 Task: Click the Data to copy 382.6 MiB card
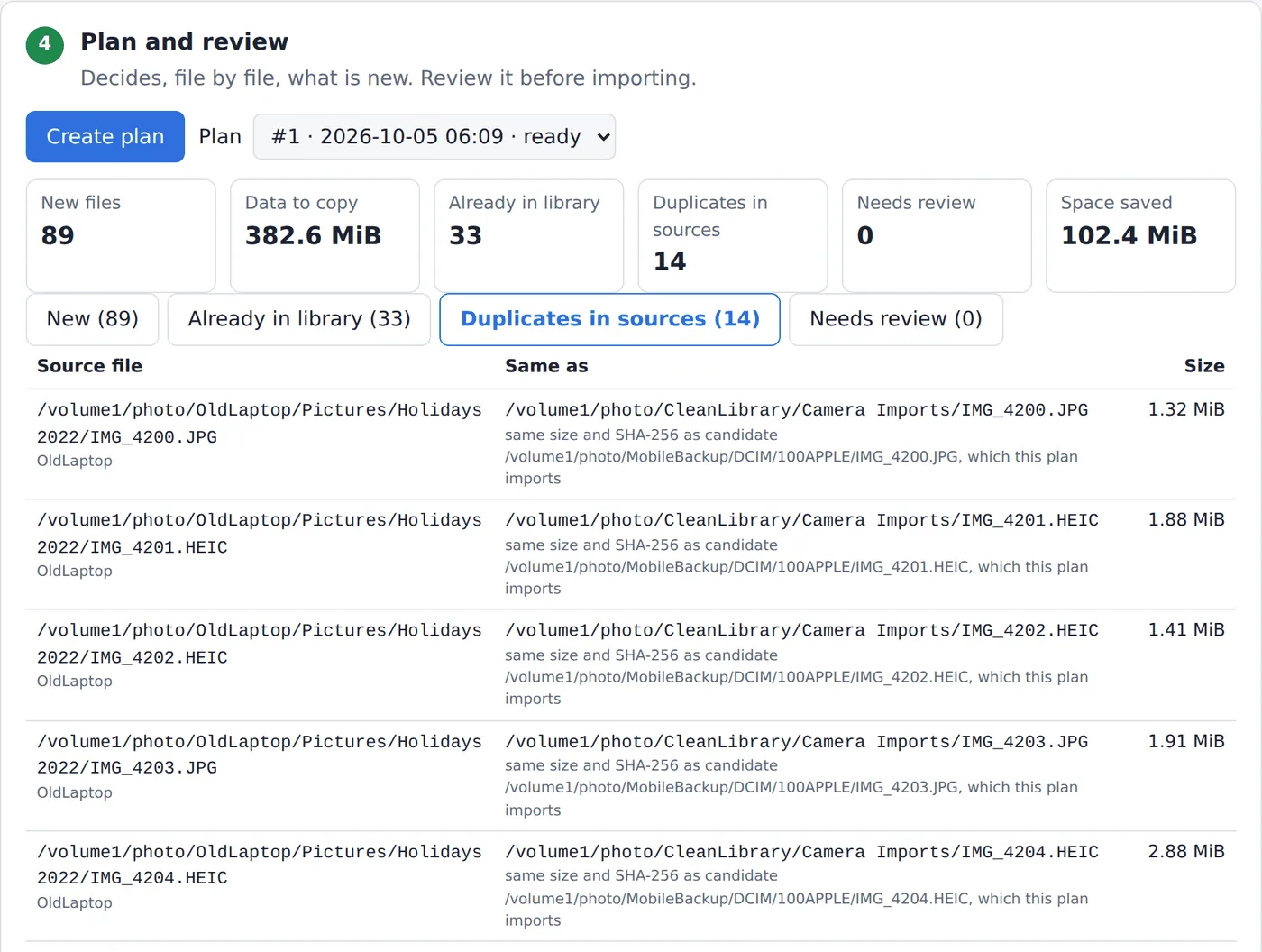(325, 235)
